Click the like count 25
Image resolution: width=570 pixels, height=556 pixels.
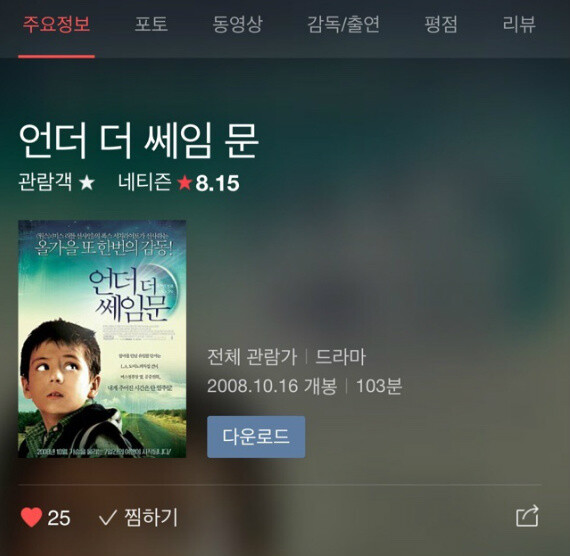[x=59, y=518]
